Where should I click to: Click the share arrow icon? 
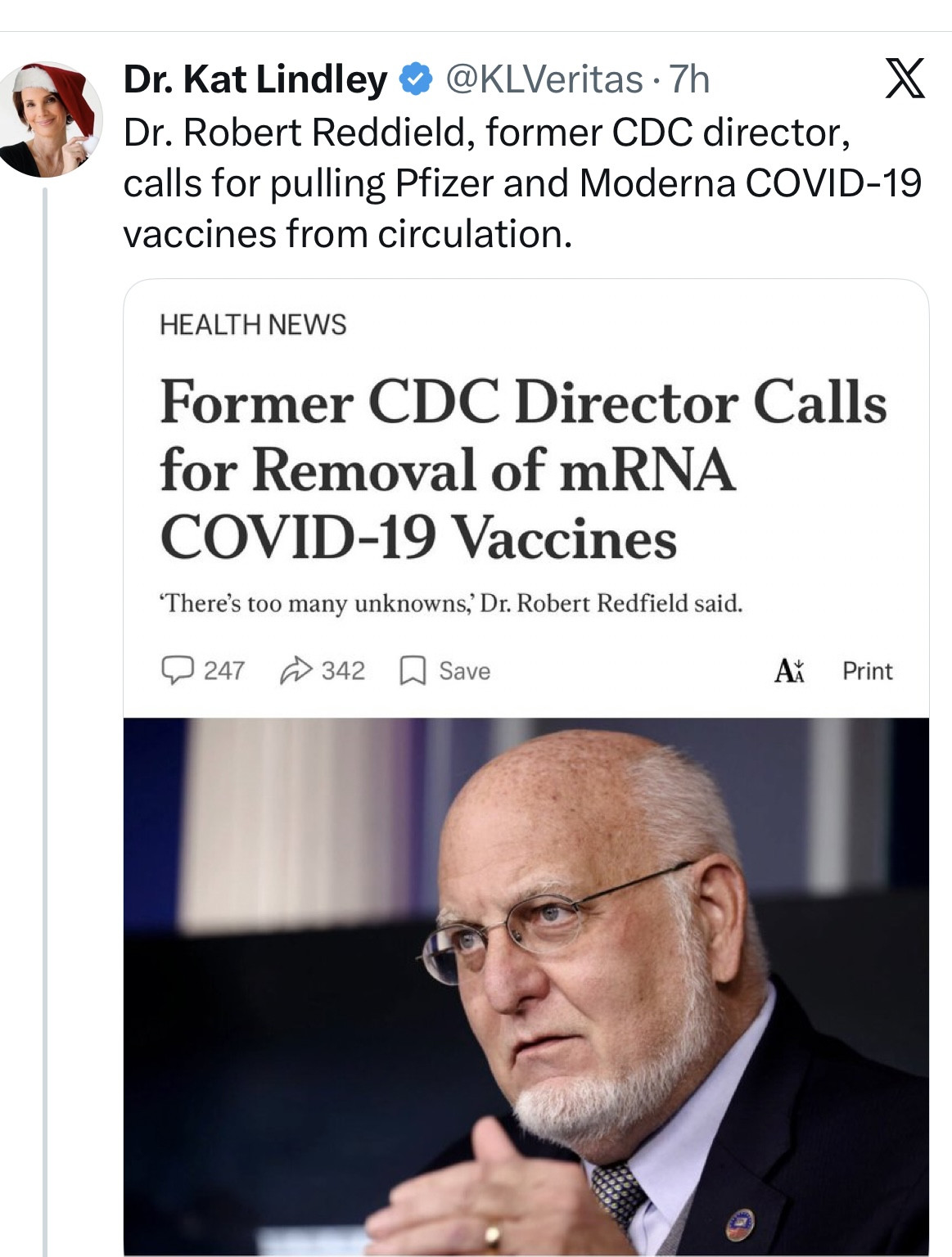(295, 671)
